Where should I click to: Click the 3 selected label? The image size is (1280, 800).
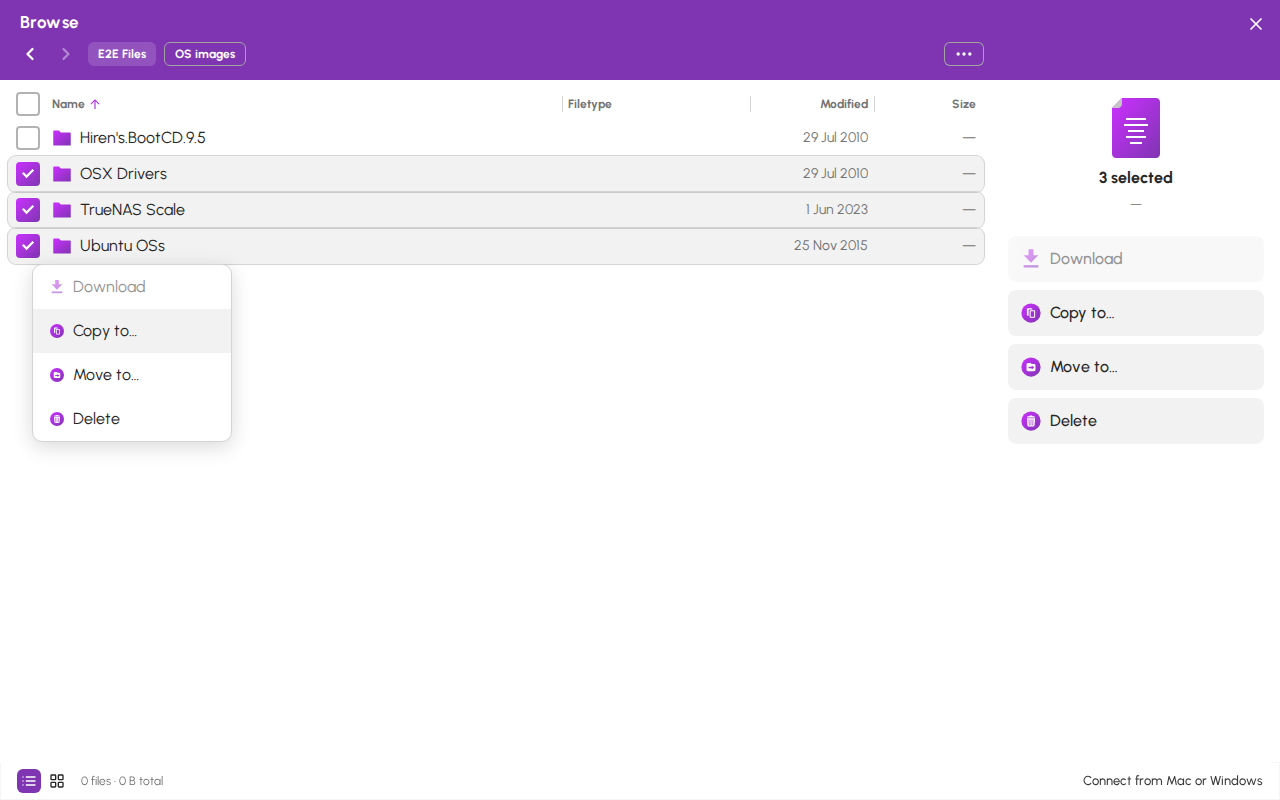click(1136, 178)
